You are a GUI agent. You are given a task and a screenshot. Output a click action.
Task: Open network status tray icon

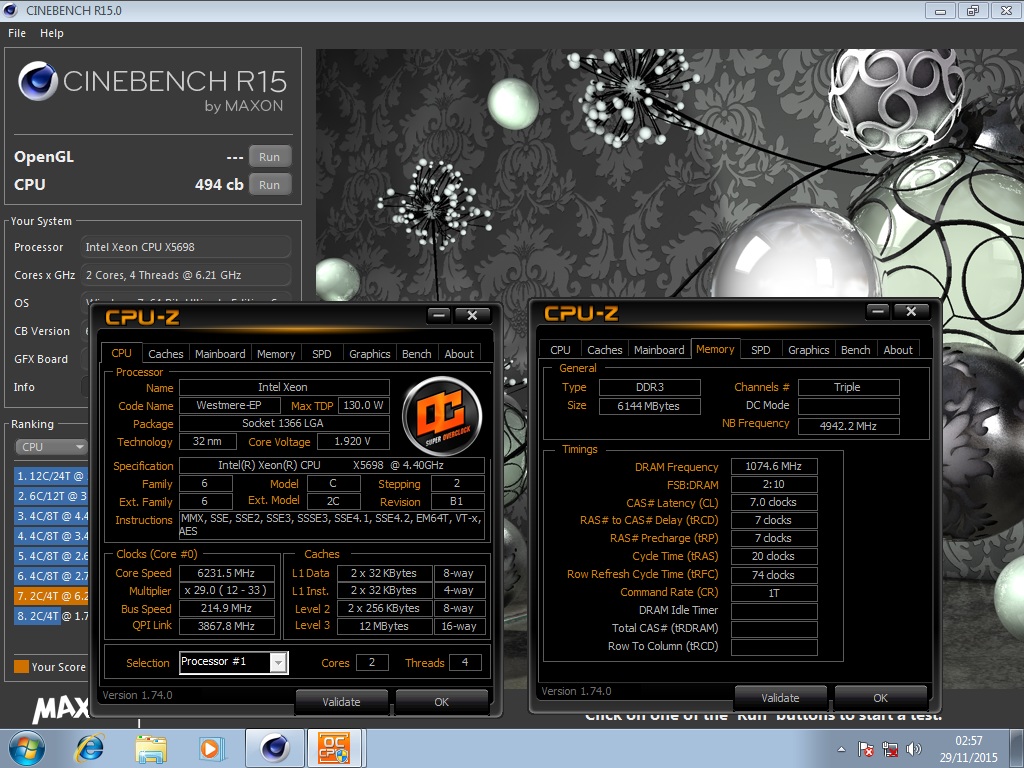click(889, 749)
